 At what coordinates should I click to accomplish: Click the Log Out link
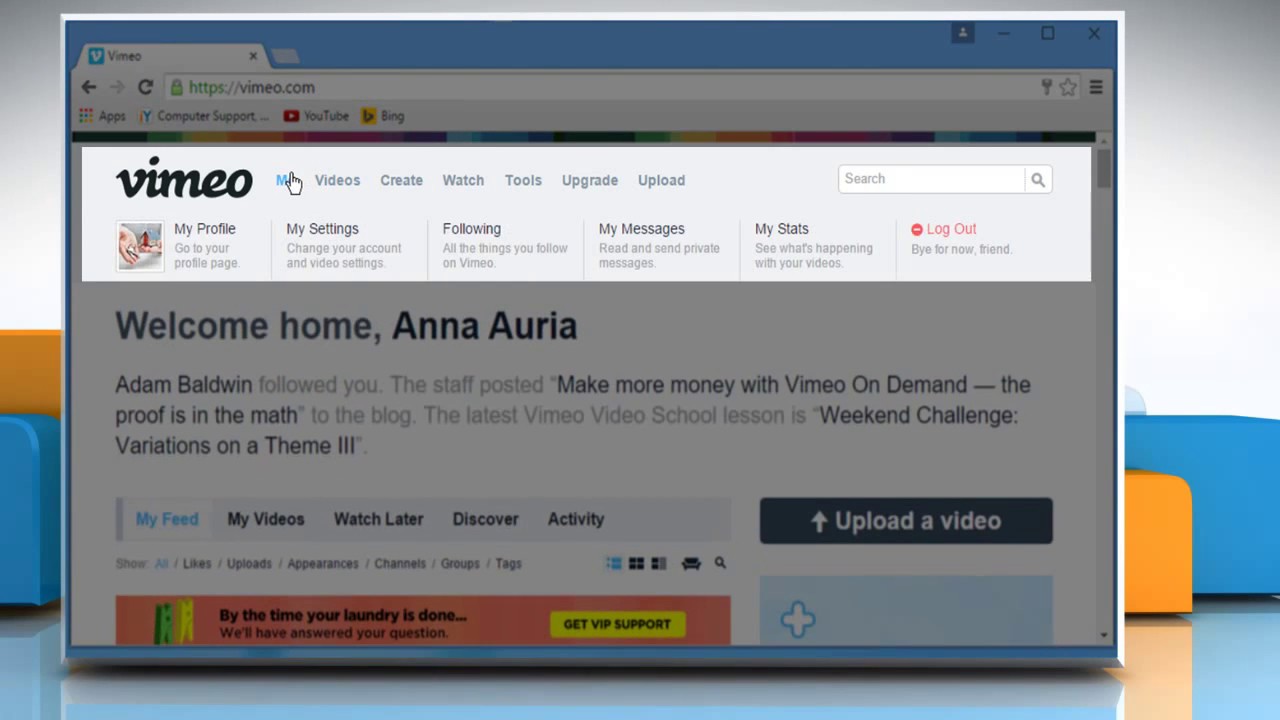951,229
